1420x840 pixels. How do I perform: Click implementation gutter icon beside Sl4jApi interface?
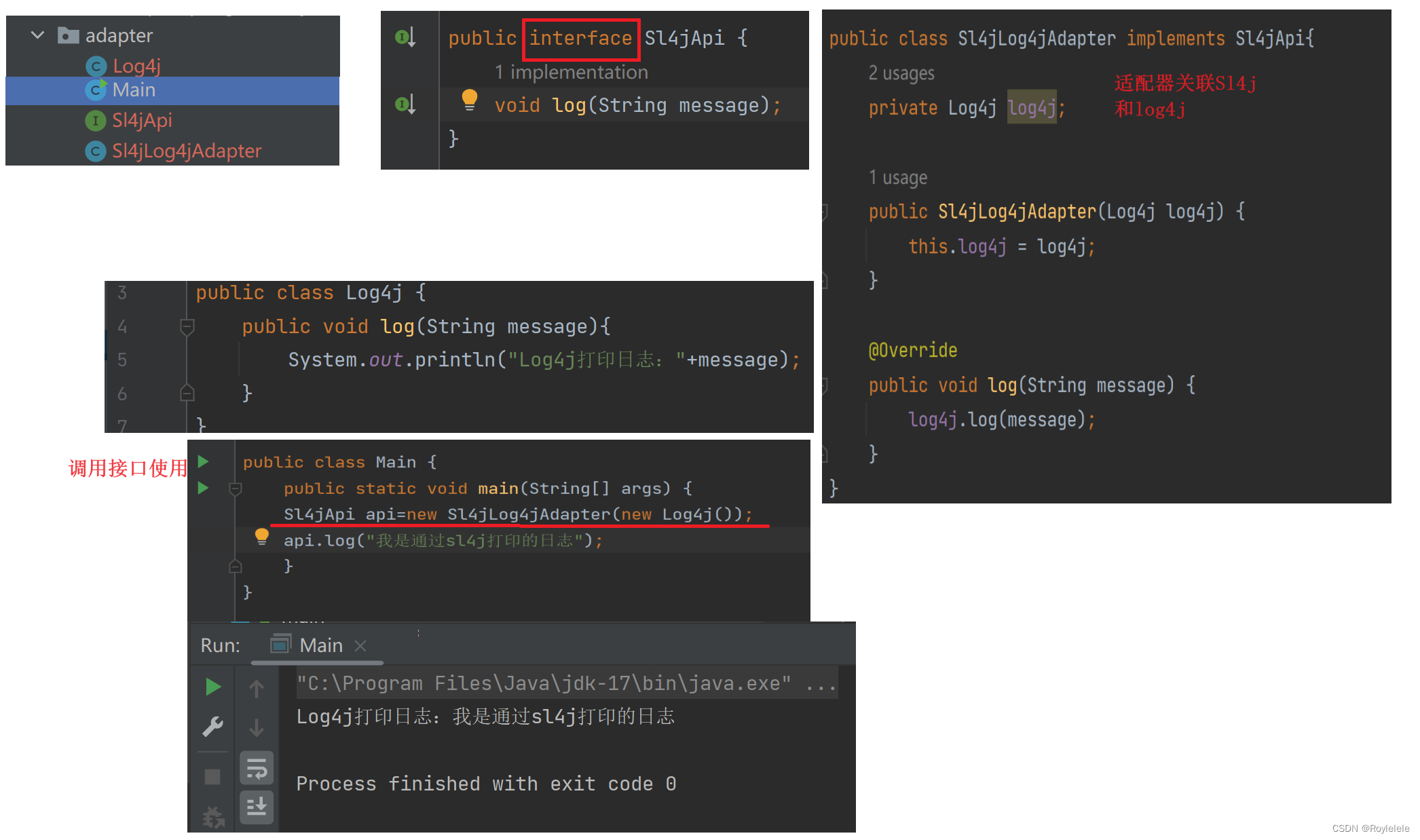pyautogui.click(x=405, y=37)
